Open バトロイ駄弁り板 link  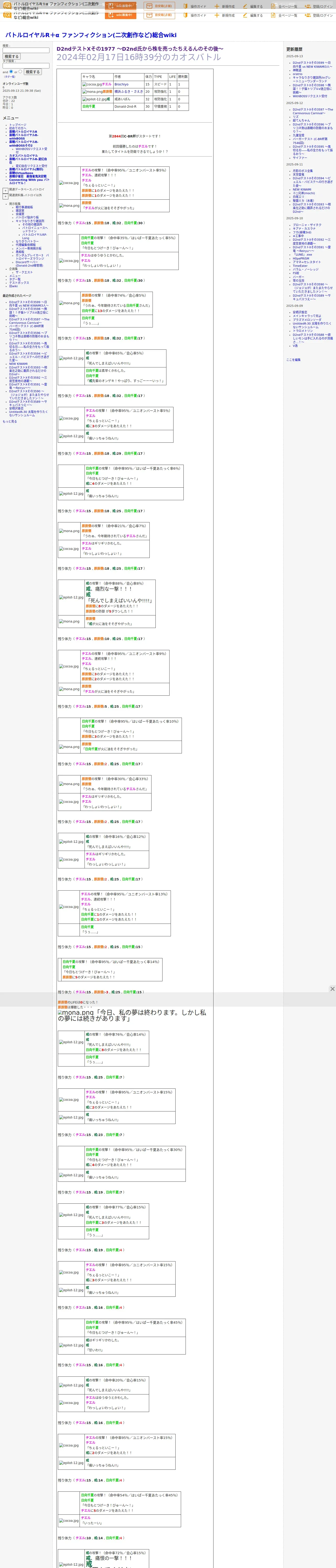point(27,217)
